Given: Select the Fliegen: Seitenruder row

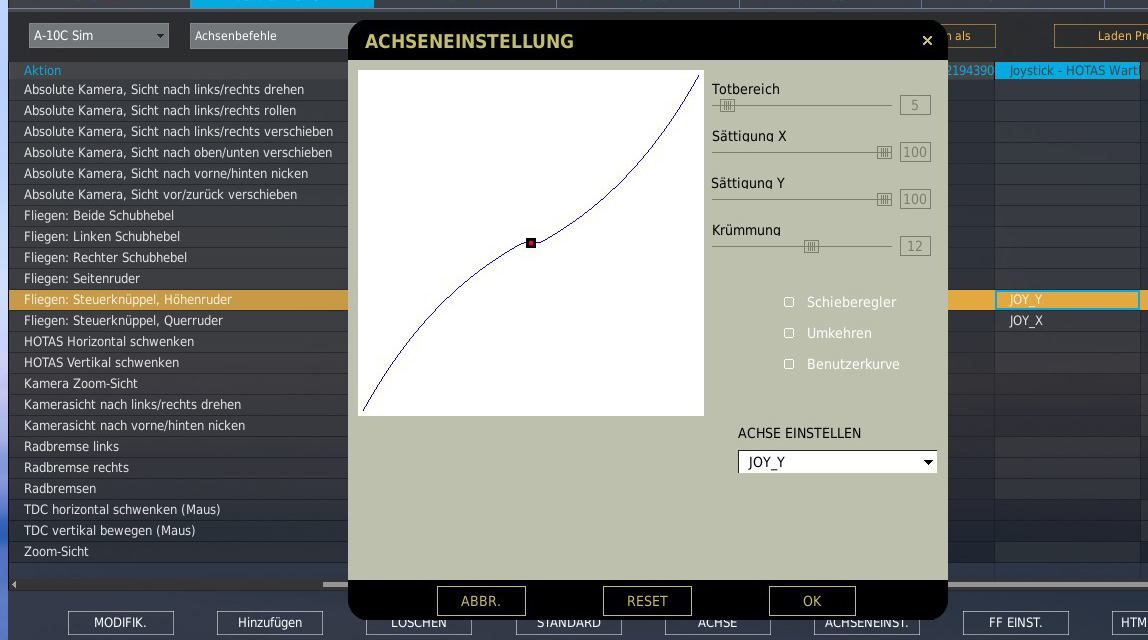Looking at the screenshot, I should pyautogui.click(x=82, y=279).
